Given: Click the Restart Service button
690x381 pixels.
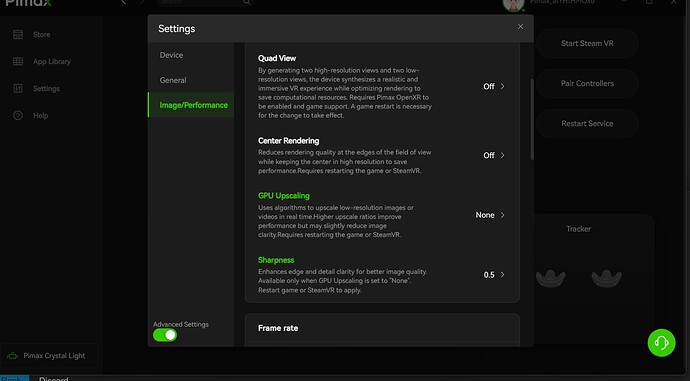Looking at the screenshot, I should pos(587,124).
